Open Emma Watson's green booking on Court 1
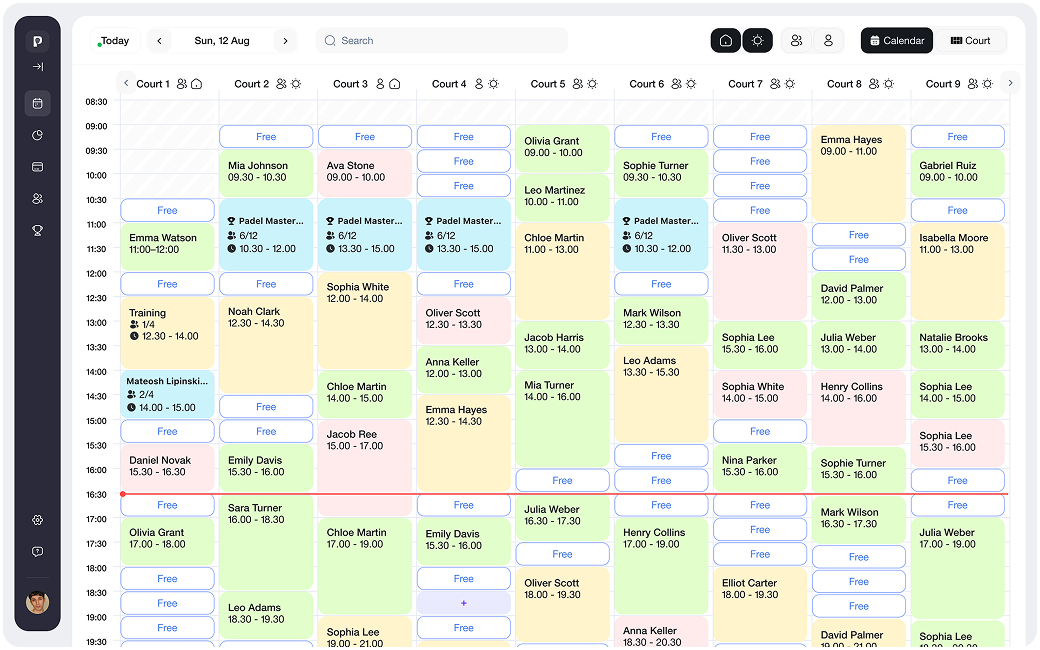The image size is (1040, 650). (x=167, y=245)
